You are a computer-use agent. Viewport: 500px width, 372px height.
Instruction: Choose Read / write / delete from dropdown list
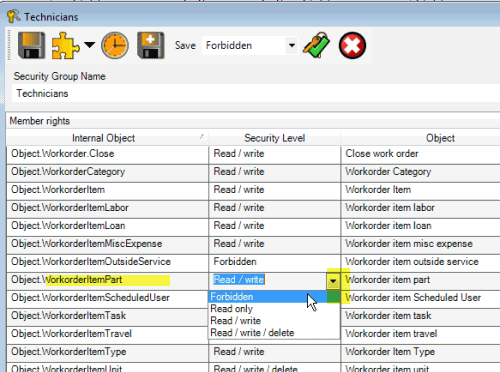(274, 333)
